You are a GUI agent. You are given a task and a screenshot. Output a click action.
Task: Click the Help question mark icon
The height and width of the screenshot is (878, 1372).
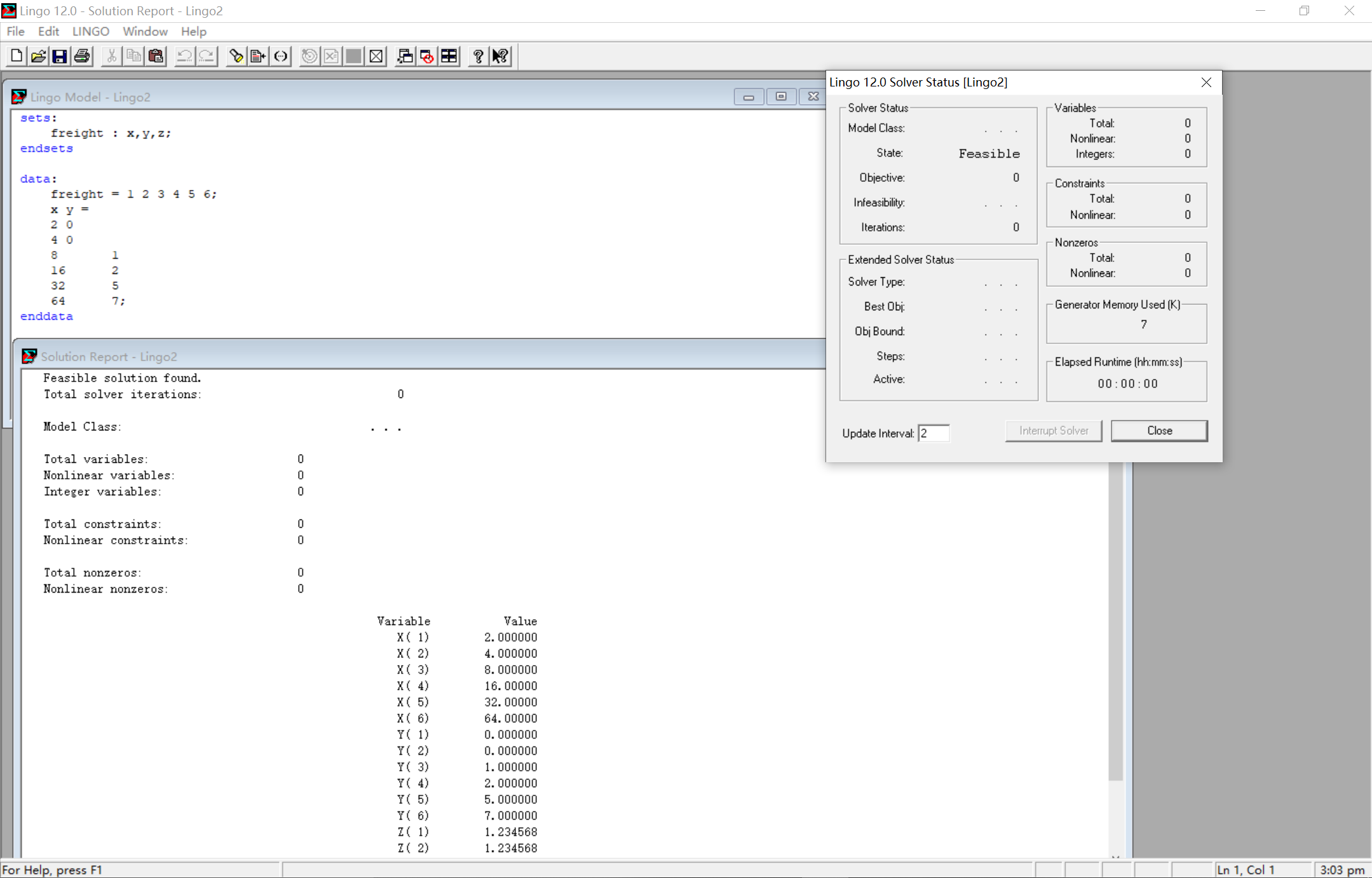click(x=478, y=57)
